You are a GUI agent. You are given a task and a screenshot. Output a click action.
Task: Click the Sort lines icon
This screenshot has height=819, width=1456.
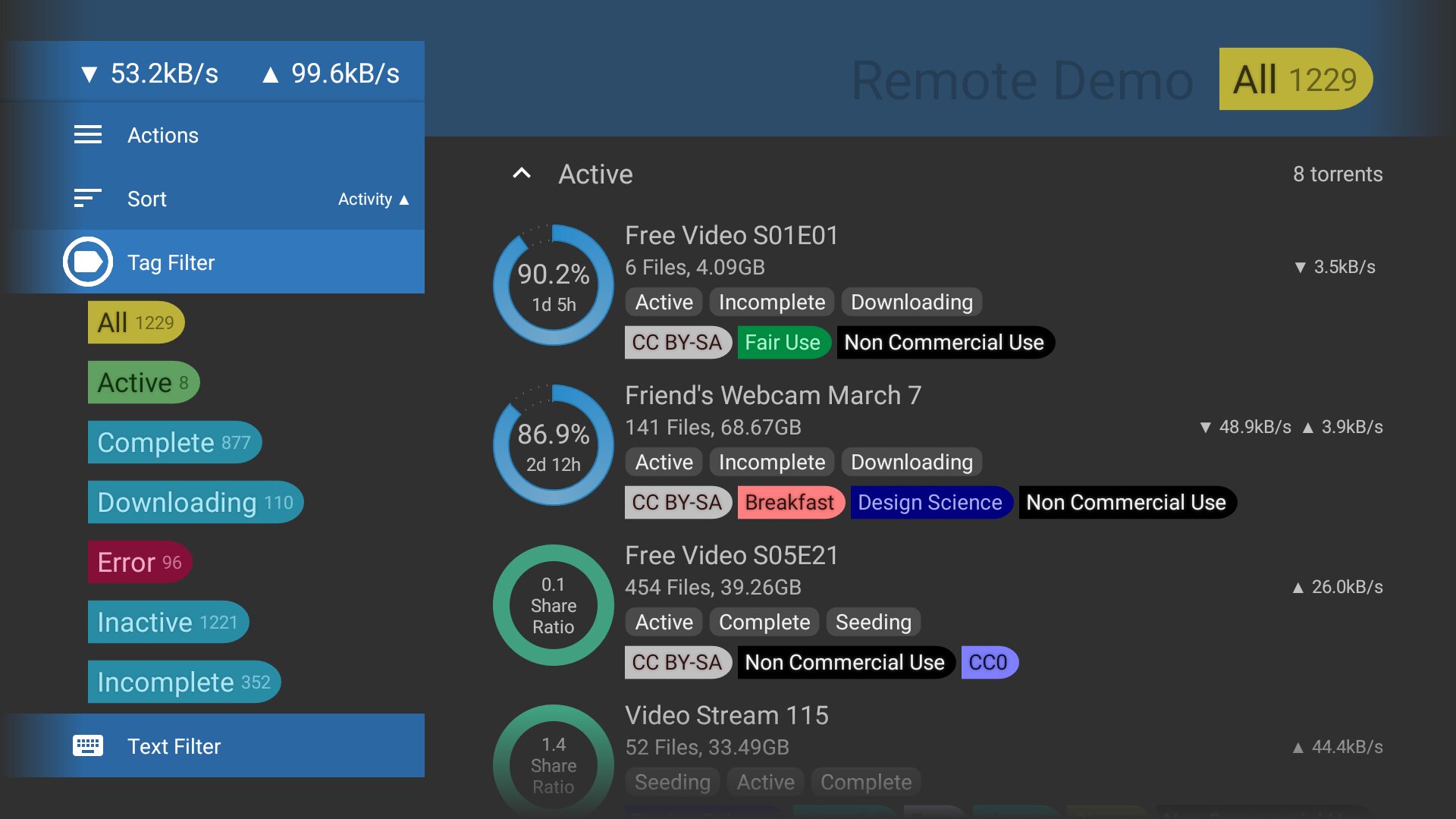click(x=88, y=199)
